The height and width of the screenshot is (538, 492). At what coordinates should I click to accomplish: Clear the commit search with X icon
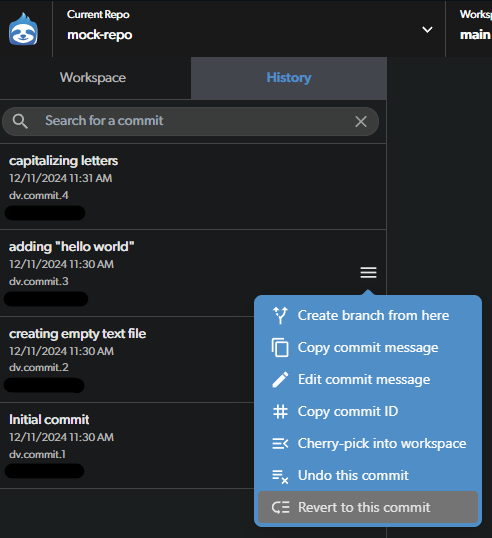pyautogui.click(x=361, y=121)
